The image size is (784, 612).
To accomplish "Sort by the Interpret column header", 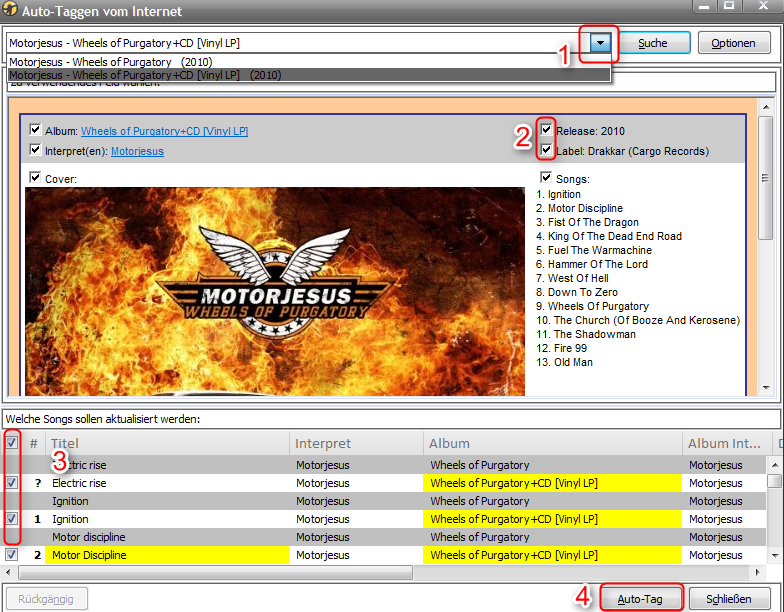I will click(x=356, y=443).
